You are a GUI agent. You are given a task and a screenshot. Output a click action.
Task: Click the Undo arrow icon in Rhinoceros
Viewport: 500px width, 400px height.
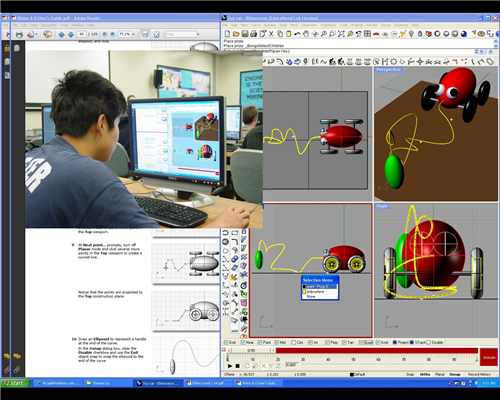click(x=297, y=34)
